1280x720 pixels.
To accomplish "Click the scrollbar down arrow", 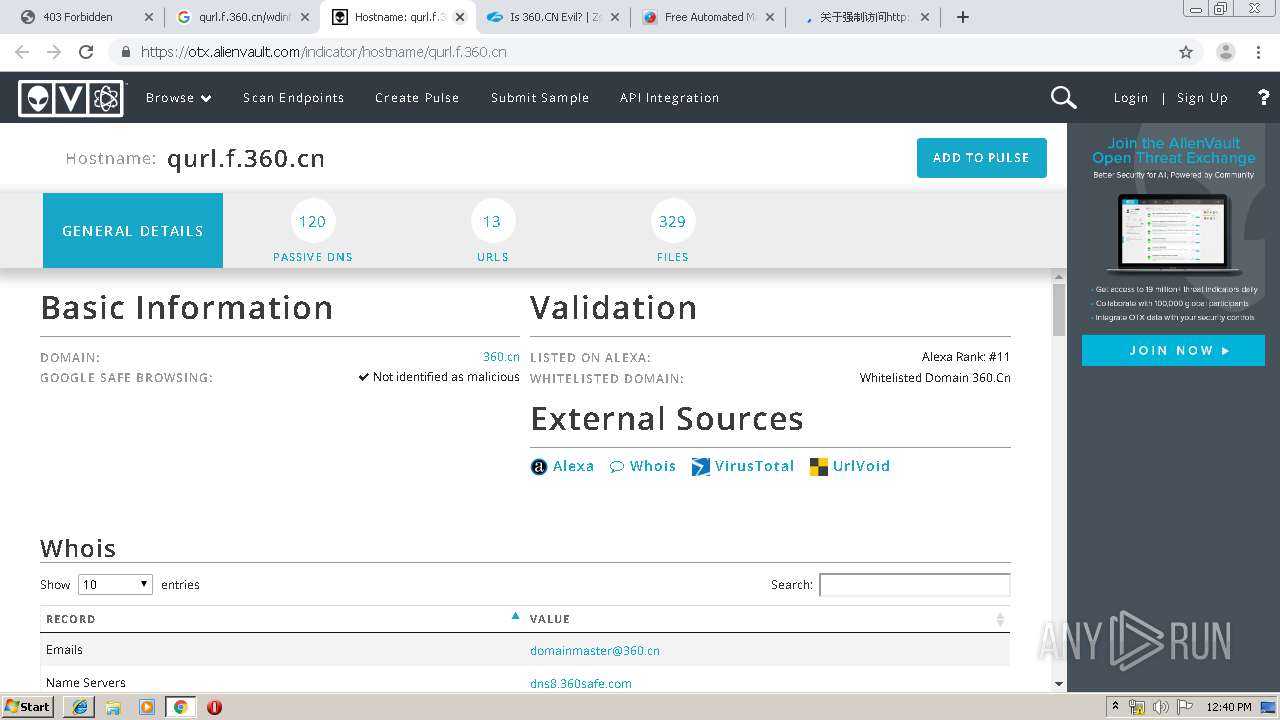I will (x=1059, y=684).
